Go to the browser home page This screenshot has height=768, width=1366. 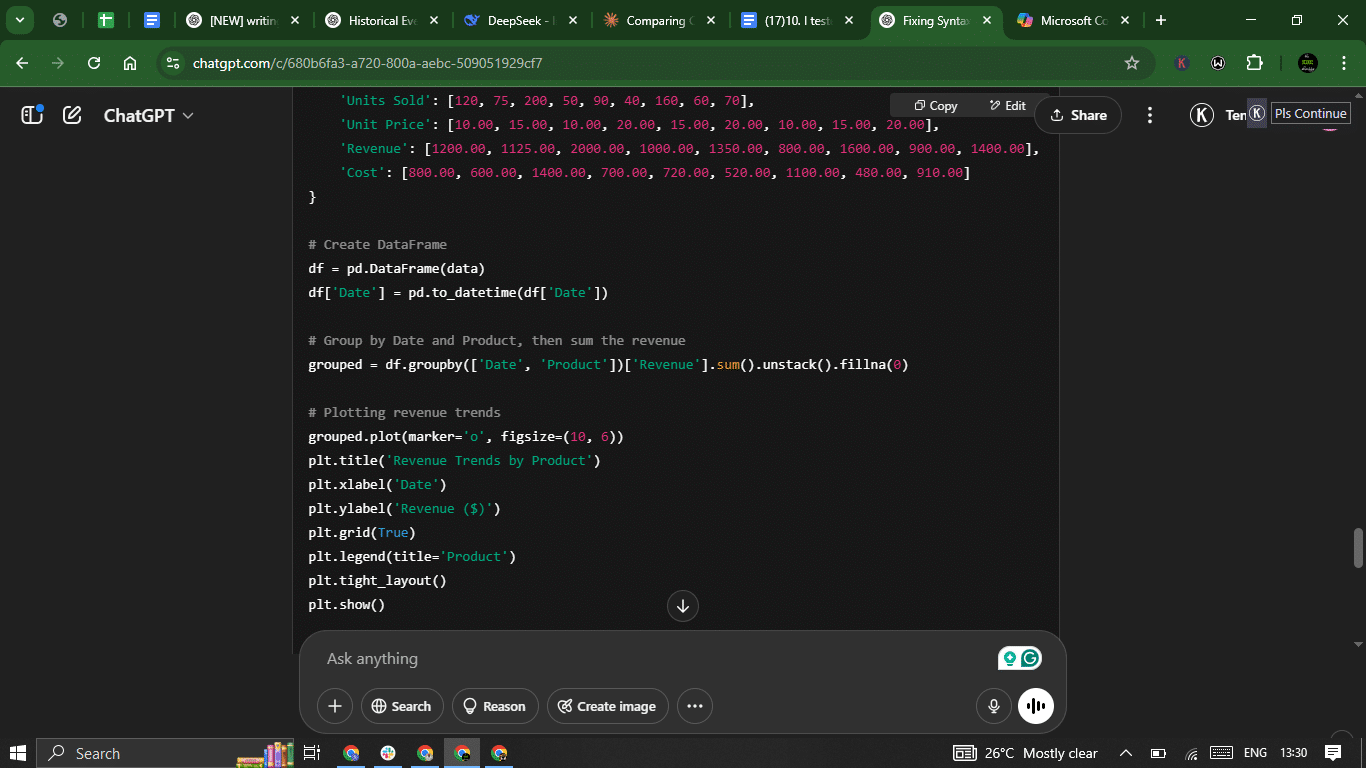(130, 63)
